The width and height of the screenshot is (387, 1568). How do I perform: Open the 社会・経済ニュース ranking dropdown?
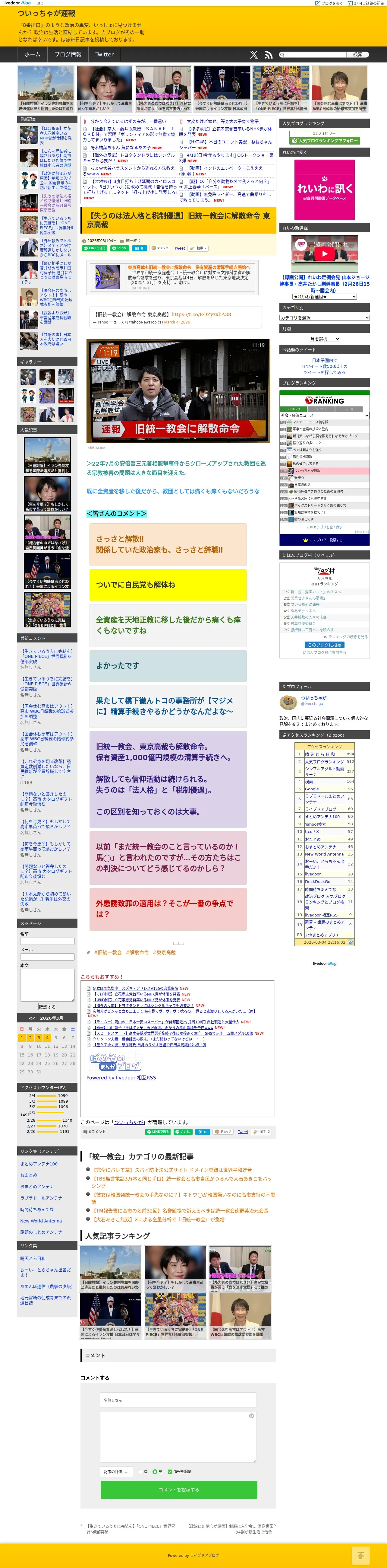click(324, 415)
